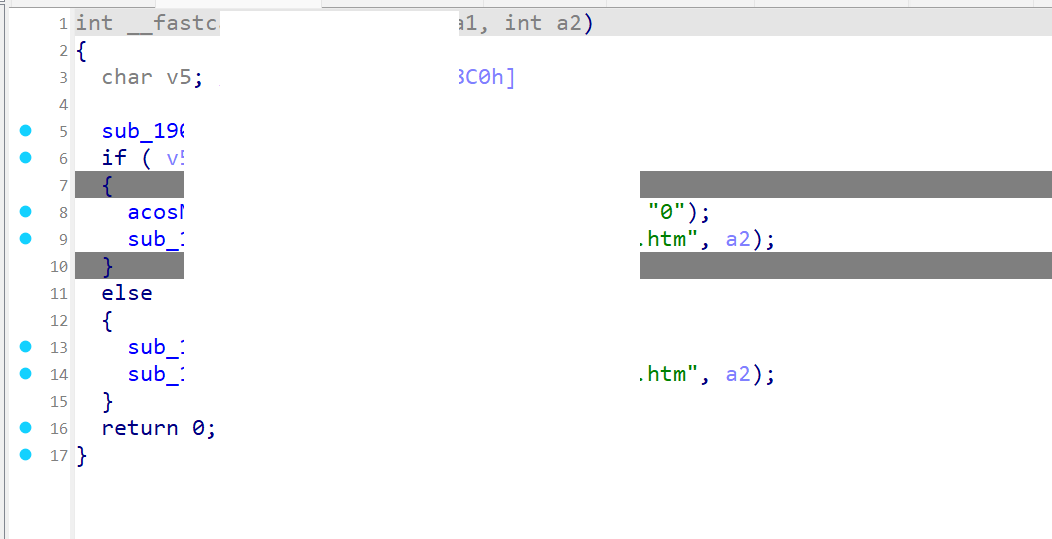Click the breakpoint dot on line 5
This screenshot has height=539, width=1052.
point(26,130)
